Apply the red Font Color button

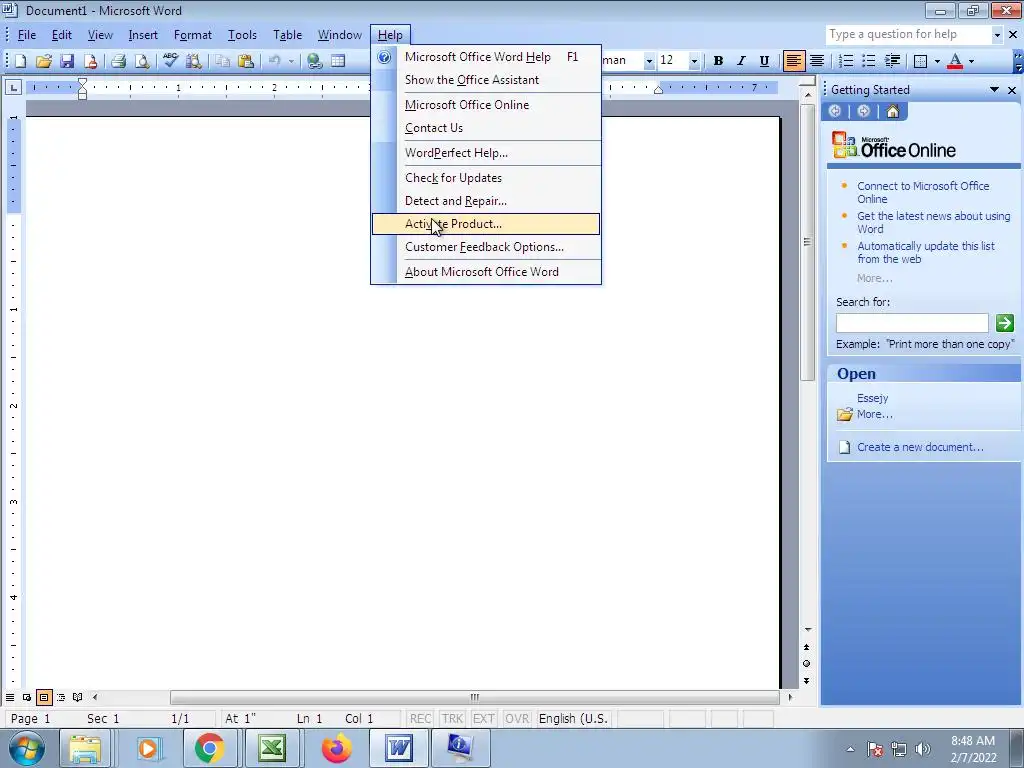point(955,61)
